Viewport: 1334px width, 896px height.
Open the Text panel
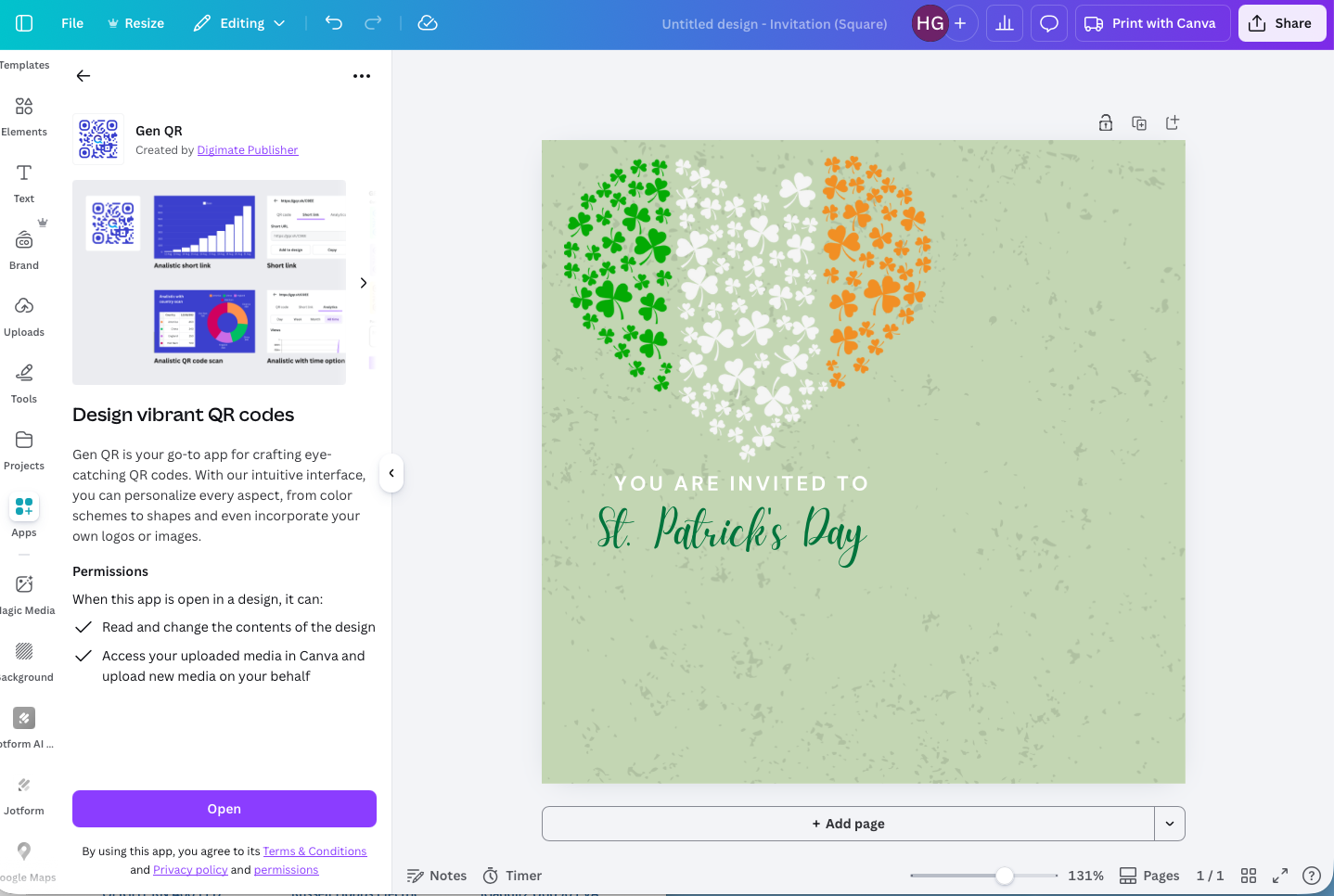[x=23, y=183]
